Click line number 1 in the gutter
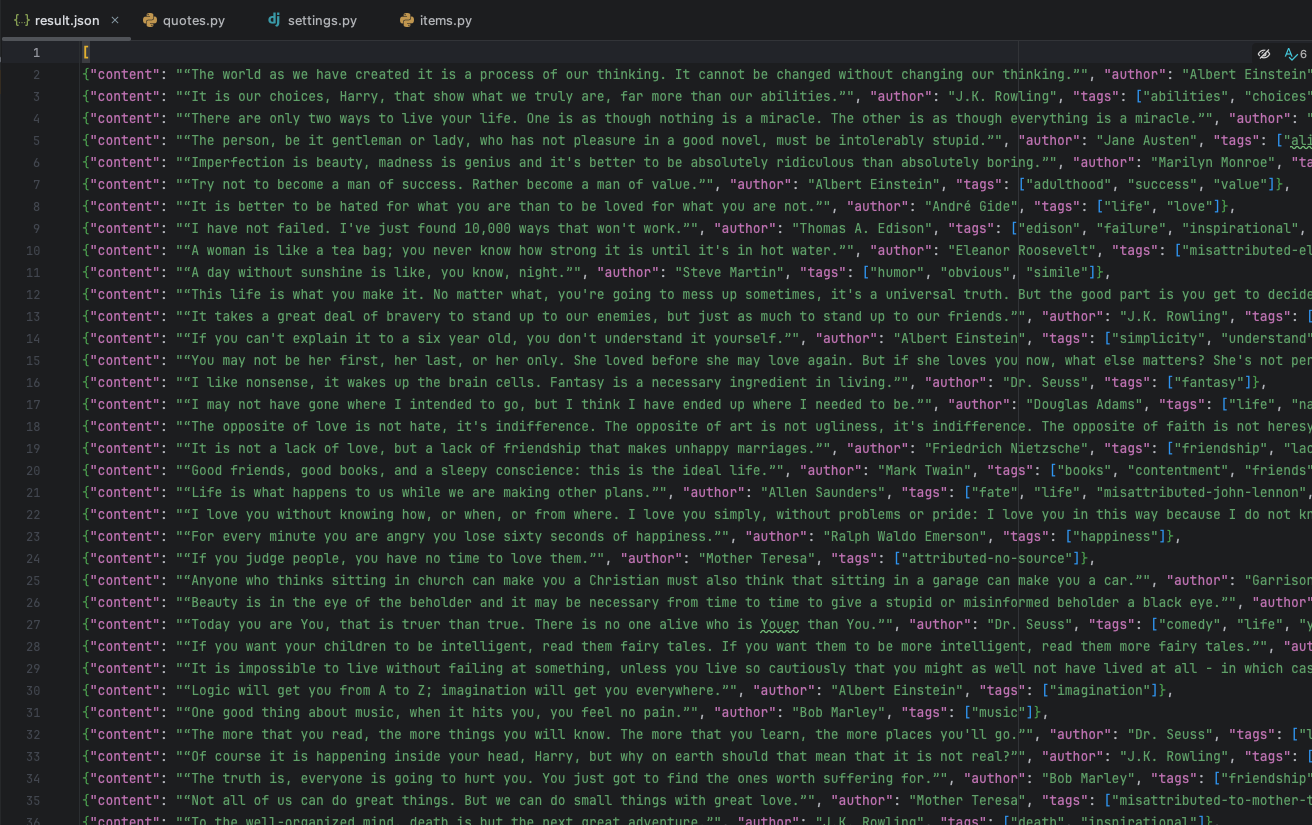 36,53
